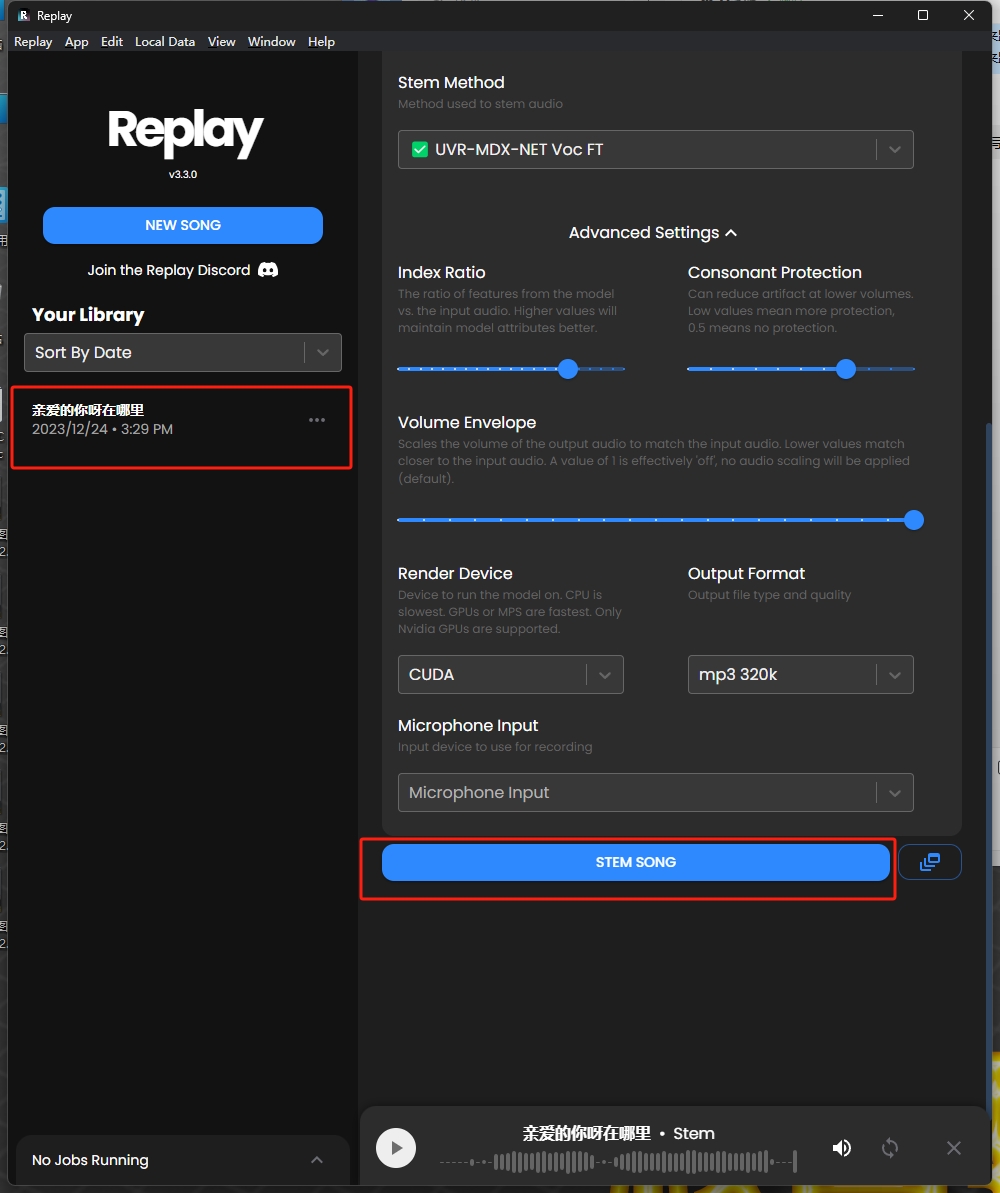Open the View menu
This screenshot has height=1193, width=1000.
(x=221, y=41)
